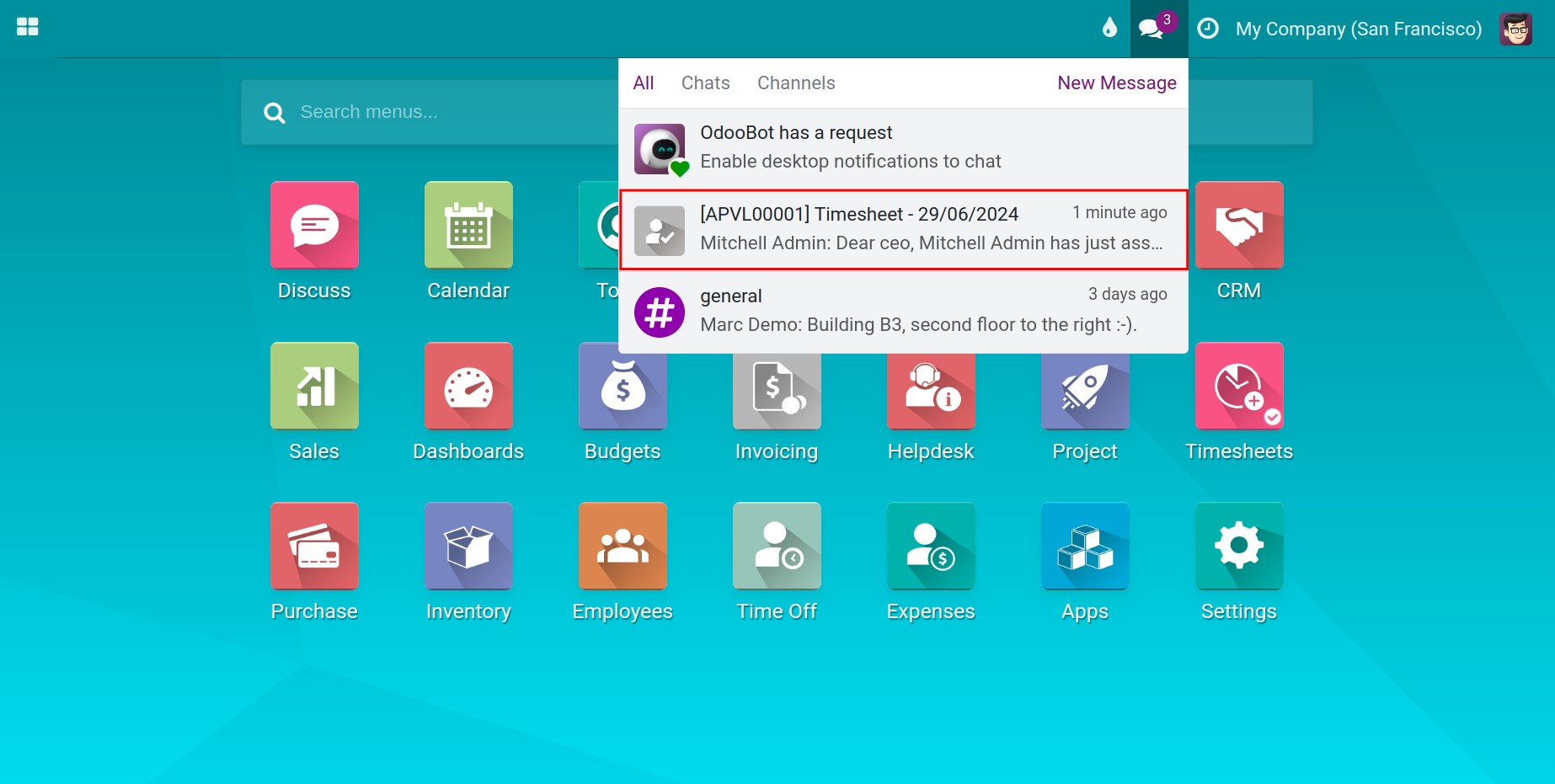The height and width of the screenshot is (784, 1555).
Task: Open general channel conversation preview
Action: pyautogui.click(x=903, y=312)
